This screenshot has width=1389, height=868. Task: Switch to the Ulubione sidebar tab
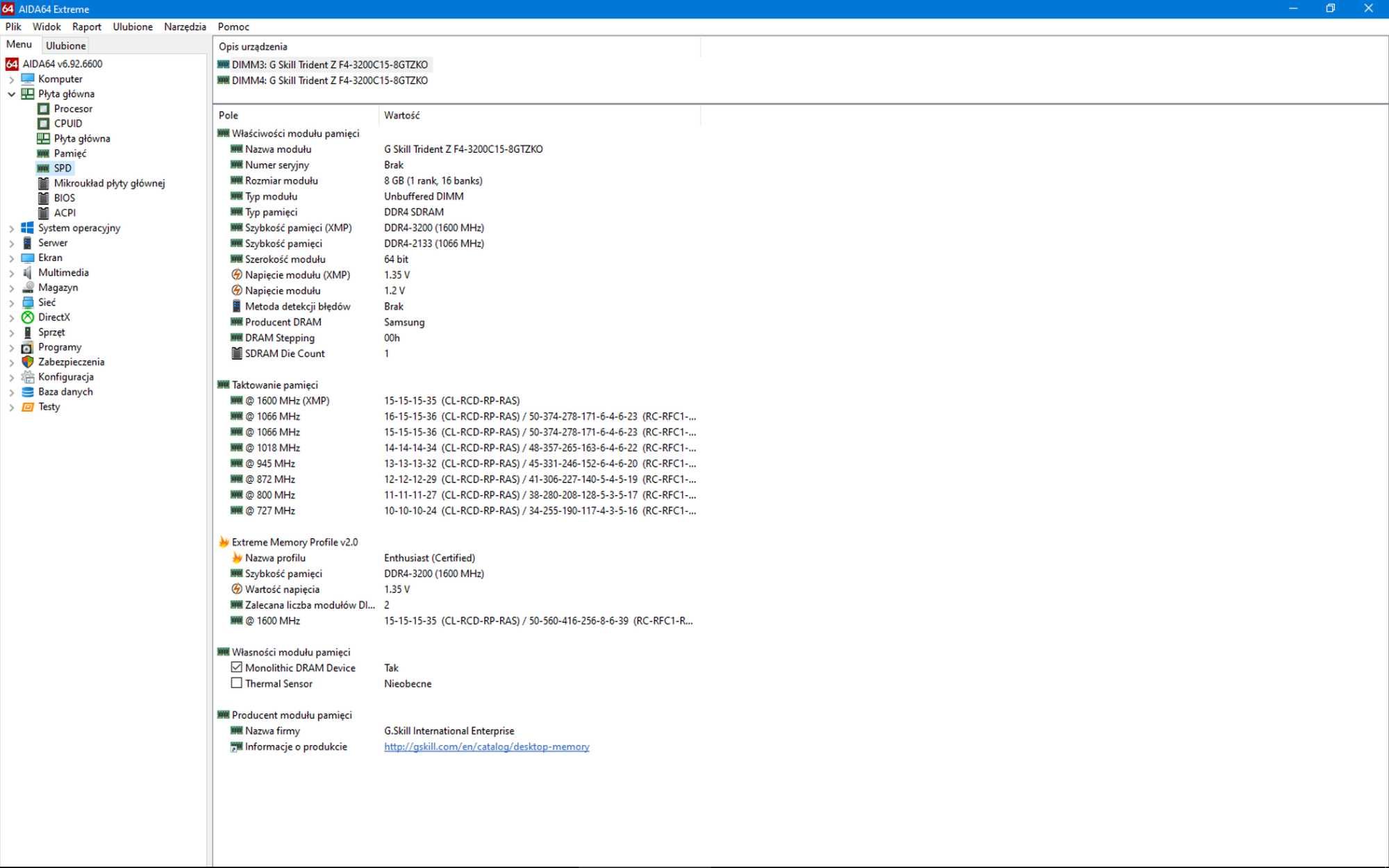[66, 46]
